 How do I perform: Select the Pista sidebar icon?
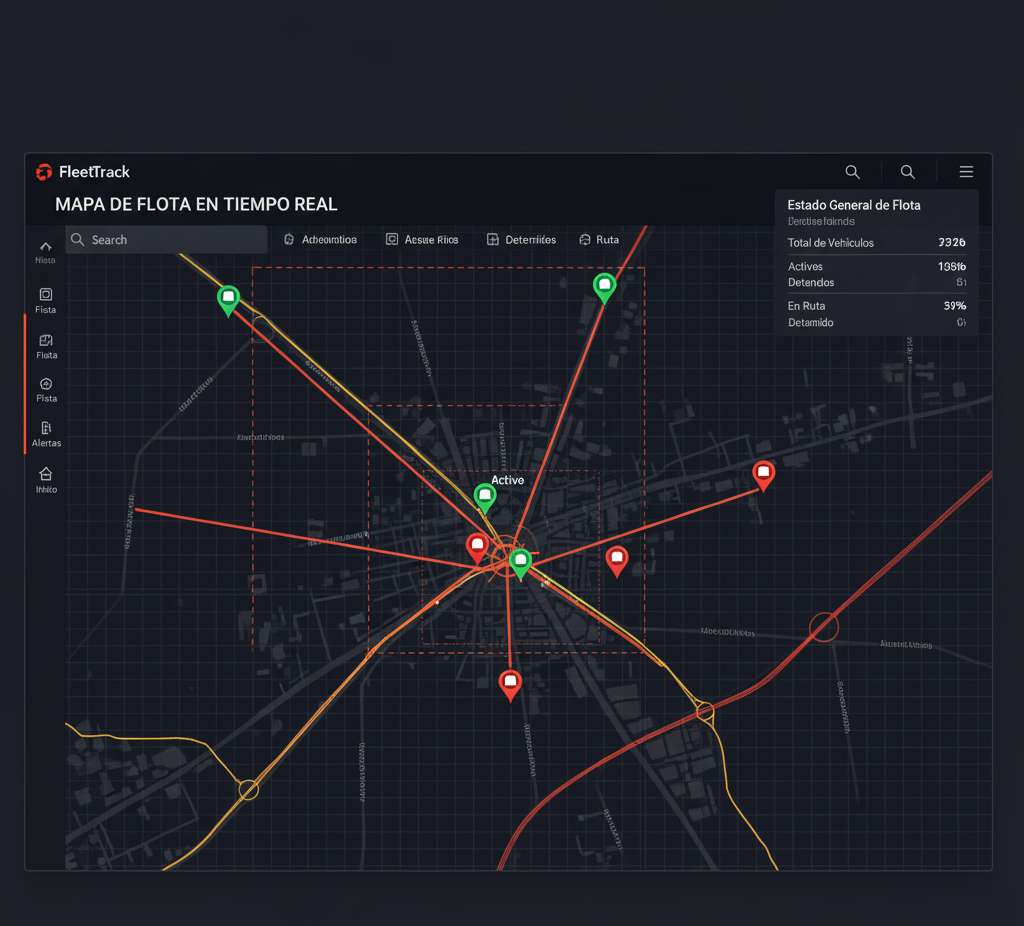click(x=46, y=384)
